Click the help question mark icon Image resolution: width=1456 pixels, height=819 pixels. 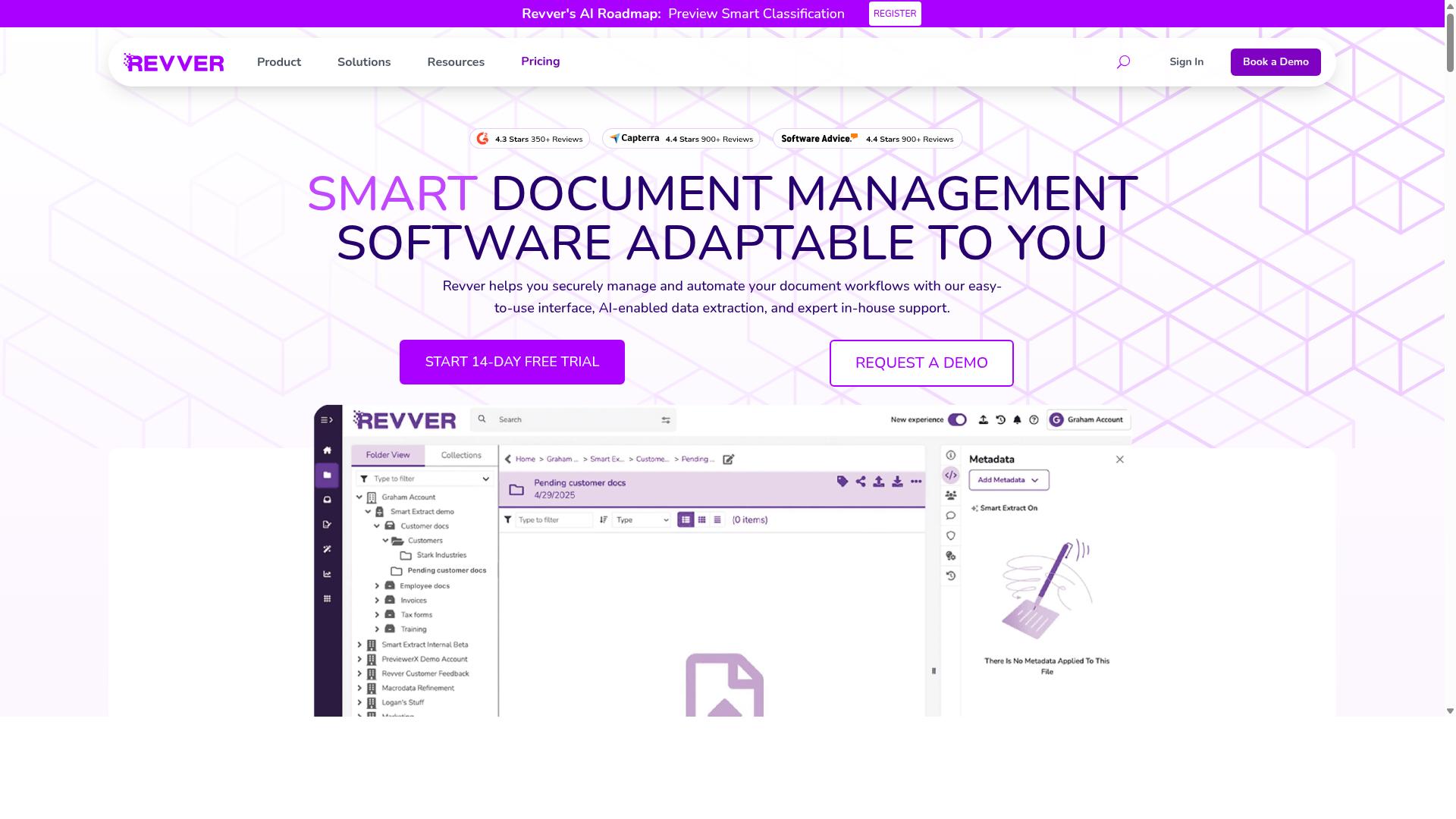[x=1034, y=419]
